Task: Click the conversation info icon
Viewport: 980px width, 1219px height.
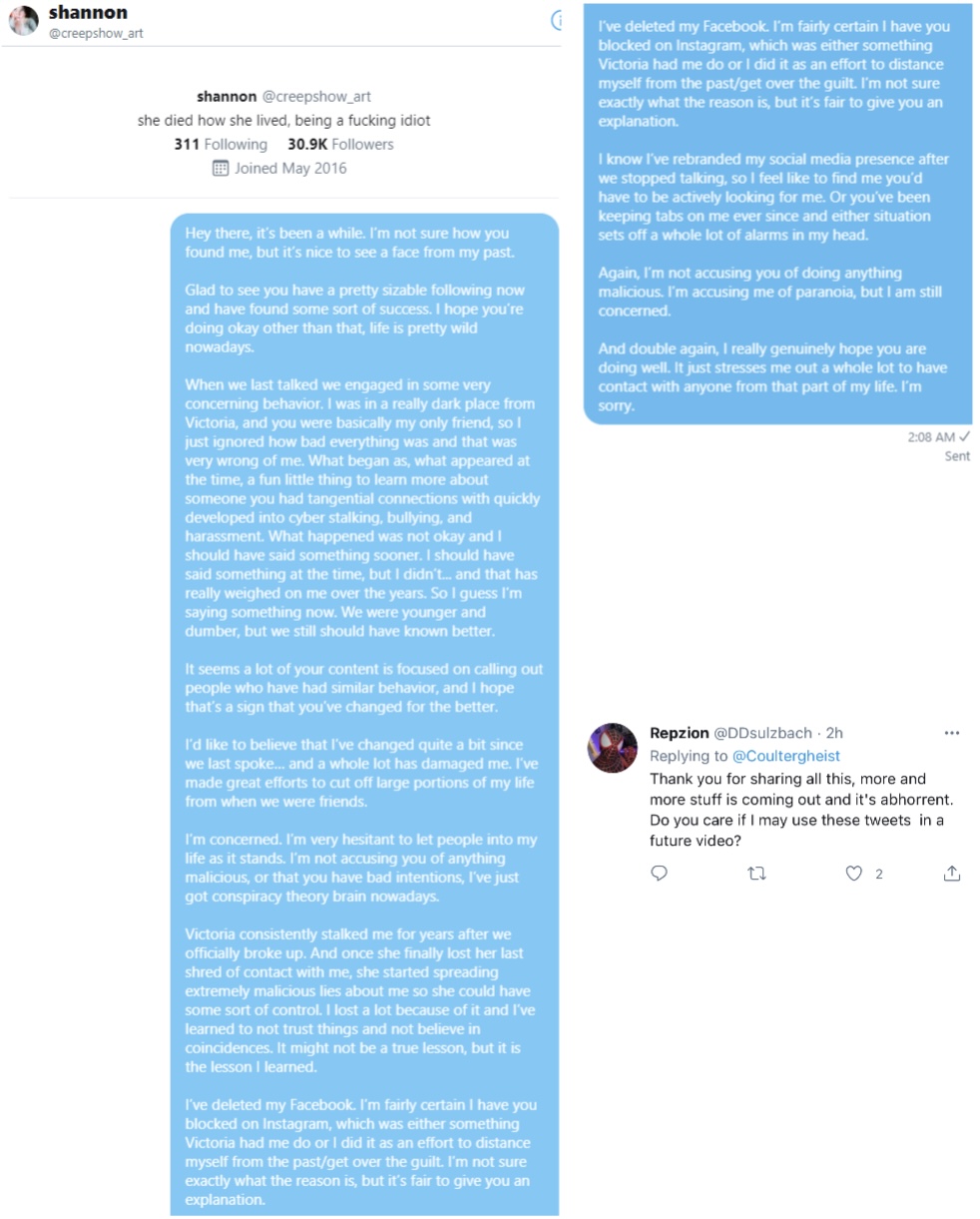Action: tap(557, 20)
